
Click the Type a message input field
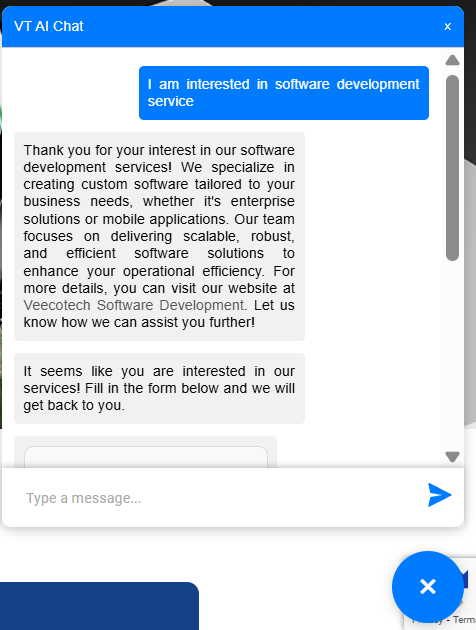pyautogui.click(x=219, y=498)
